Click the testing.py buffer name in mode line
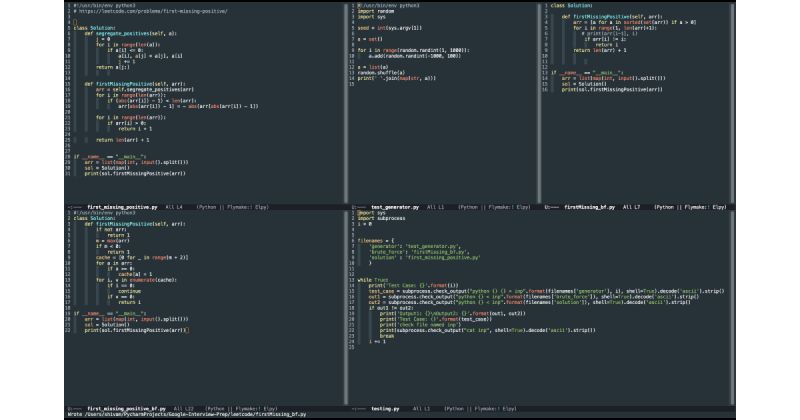800x420 pixels. click(385, 409)
